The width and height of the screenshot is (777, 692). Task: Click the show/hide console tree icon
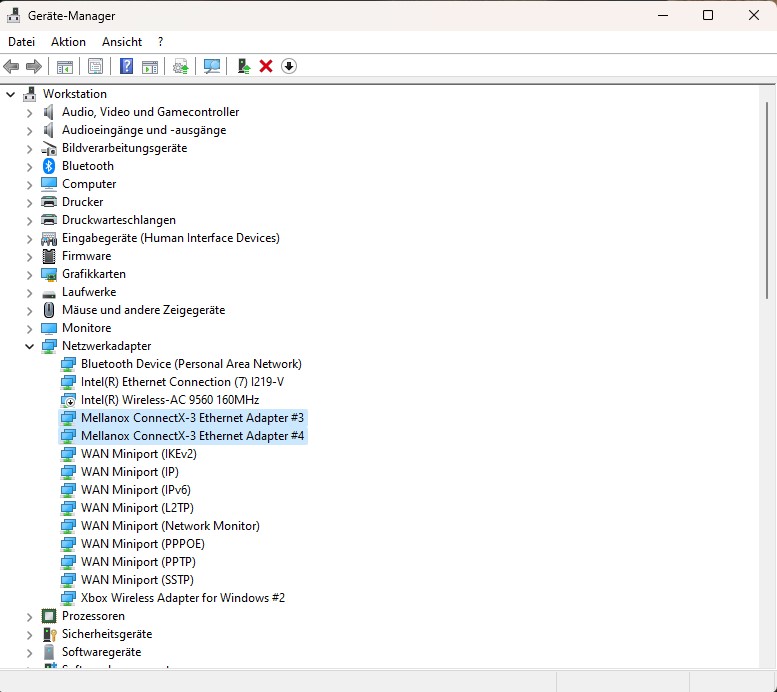tap(64, 66)
